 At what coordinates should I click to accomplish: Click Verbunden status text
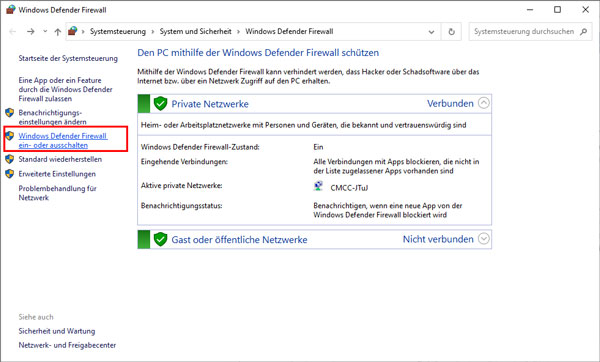pyautogui.click(x=450, y=103)
